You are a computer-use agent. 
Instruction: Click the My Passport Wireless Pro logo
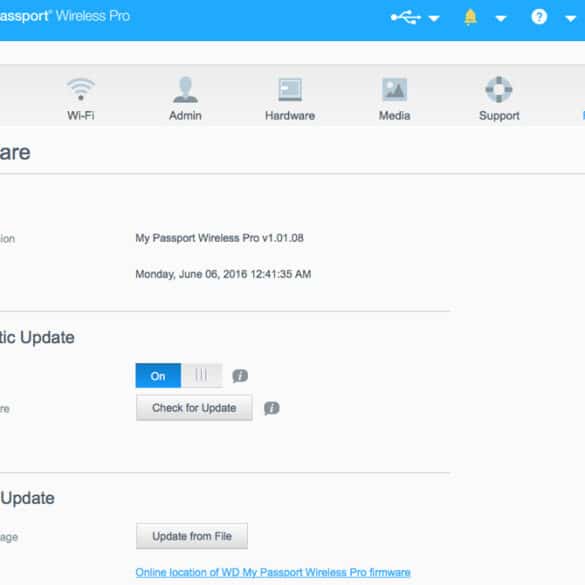65,16
